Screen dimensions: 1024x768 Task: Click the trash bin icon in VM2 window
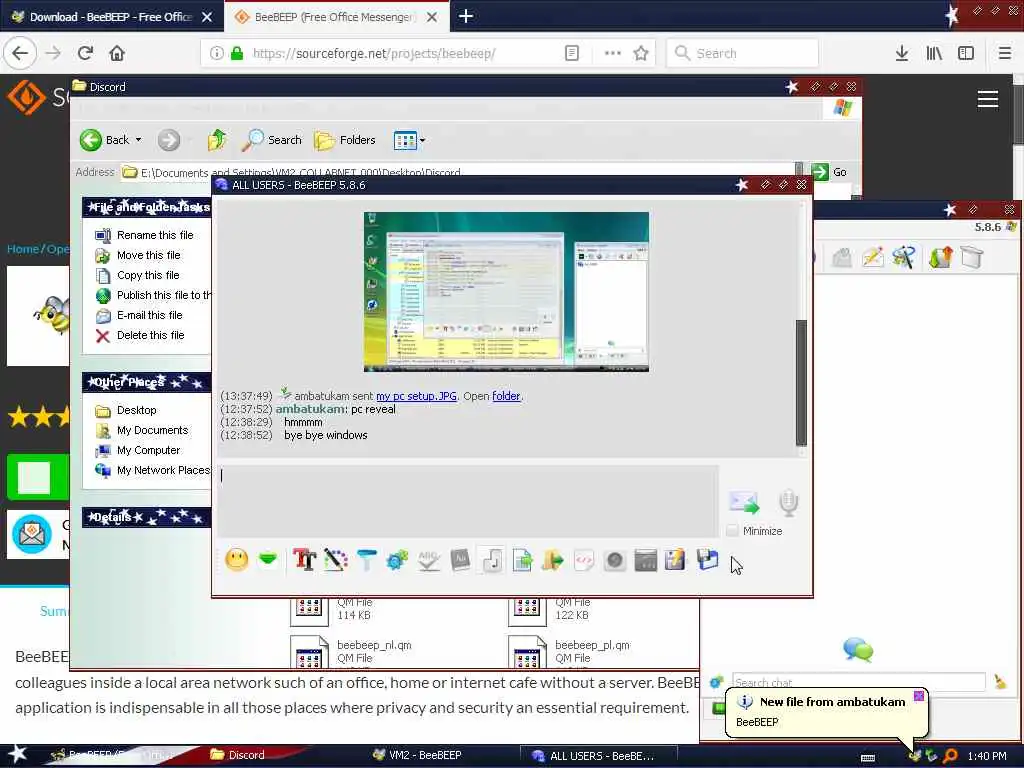[x=971, y=257]
